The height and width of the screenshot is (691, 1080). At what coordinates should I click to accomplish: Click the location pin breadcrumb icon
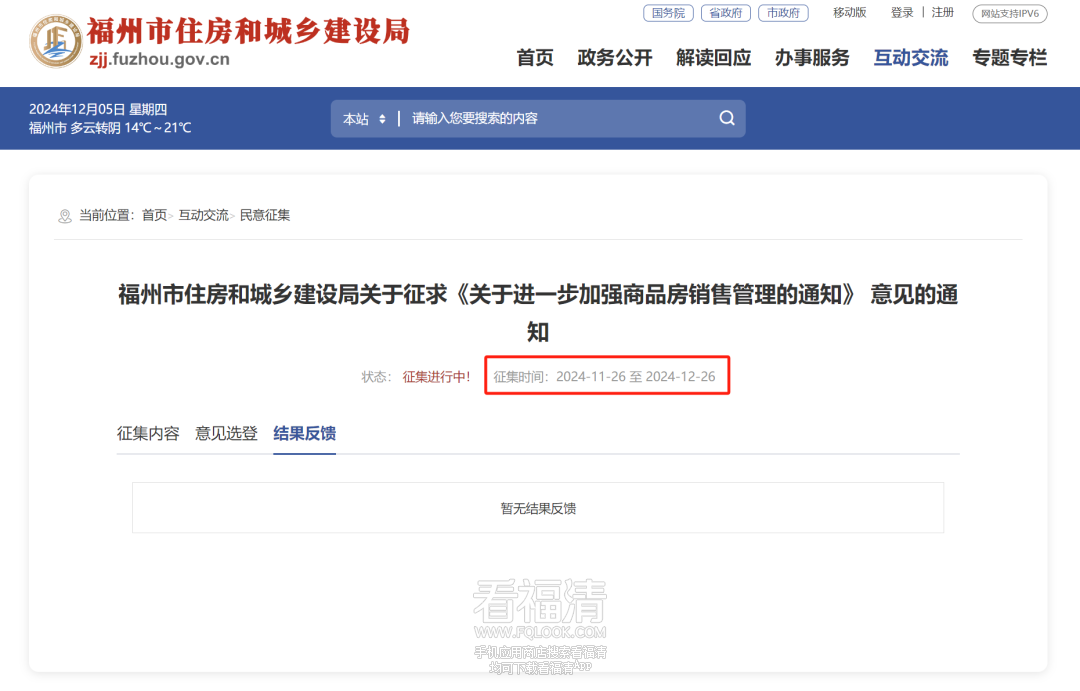click(x=65, y=216)
